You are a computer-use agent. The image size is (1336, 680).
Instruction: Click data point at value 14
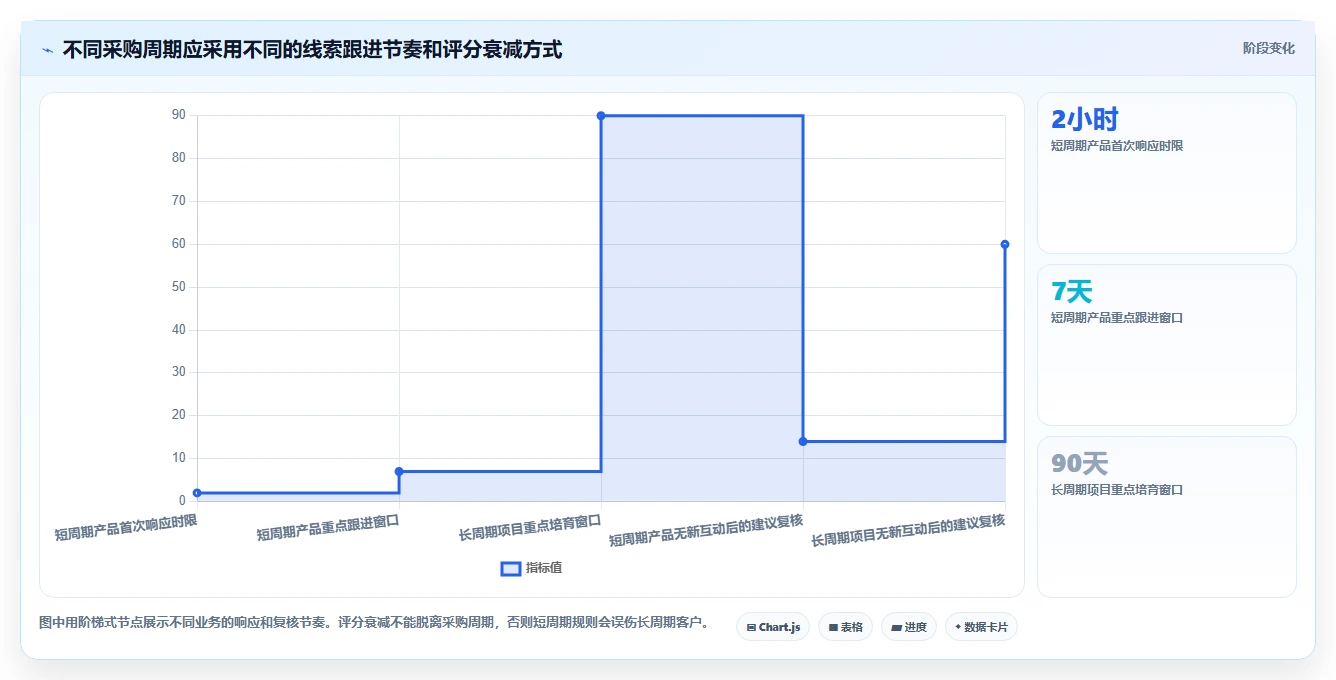pos(803,441)
